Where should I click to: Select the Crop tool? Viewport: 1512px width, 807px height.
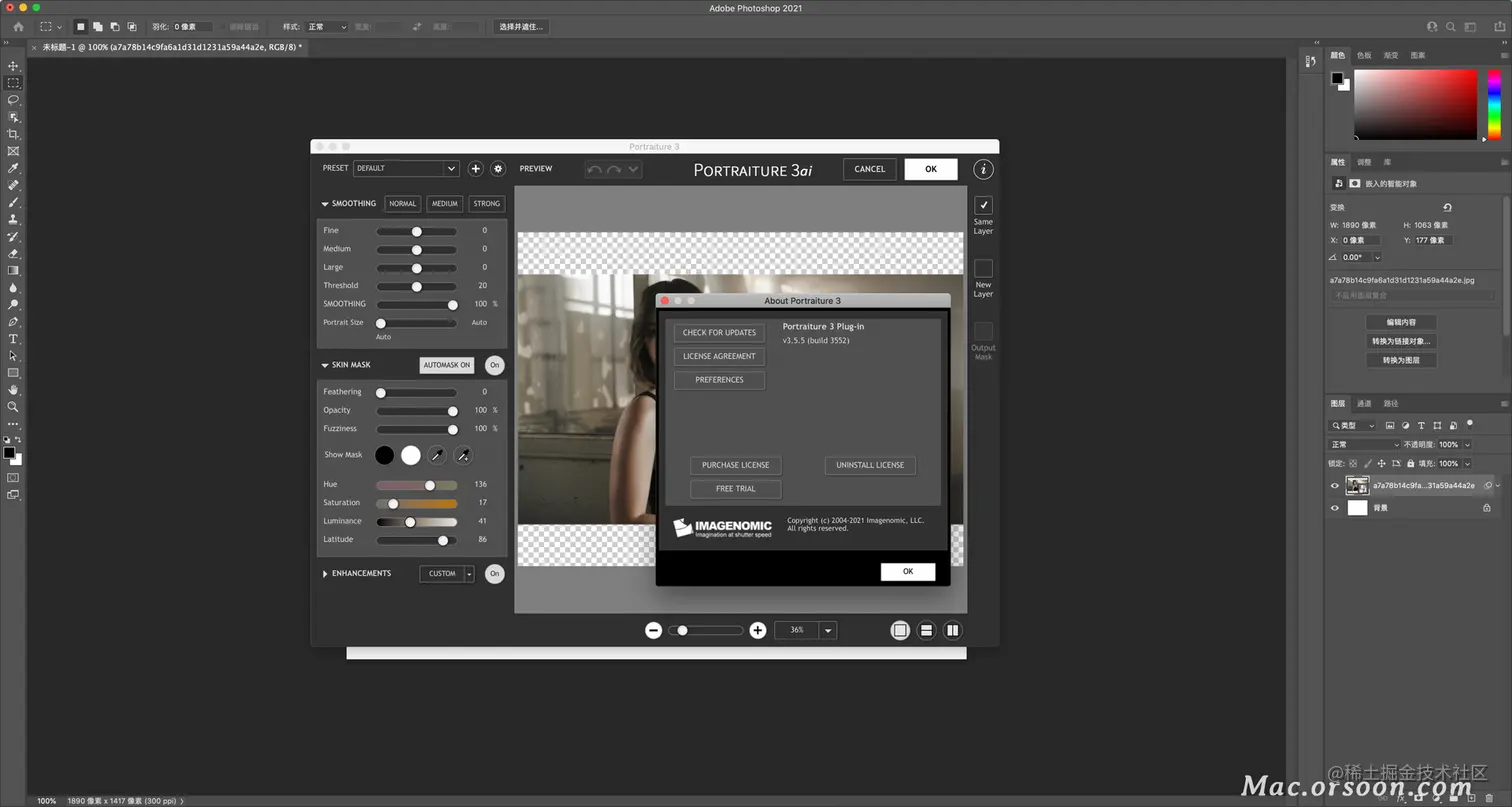tap(13, 134)
